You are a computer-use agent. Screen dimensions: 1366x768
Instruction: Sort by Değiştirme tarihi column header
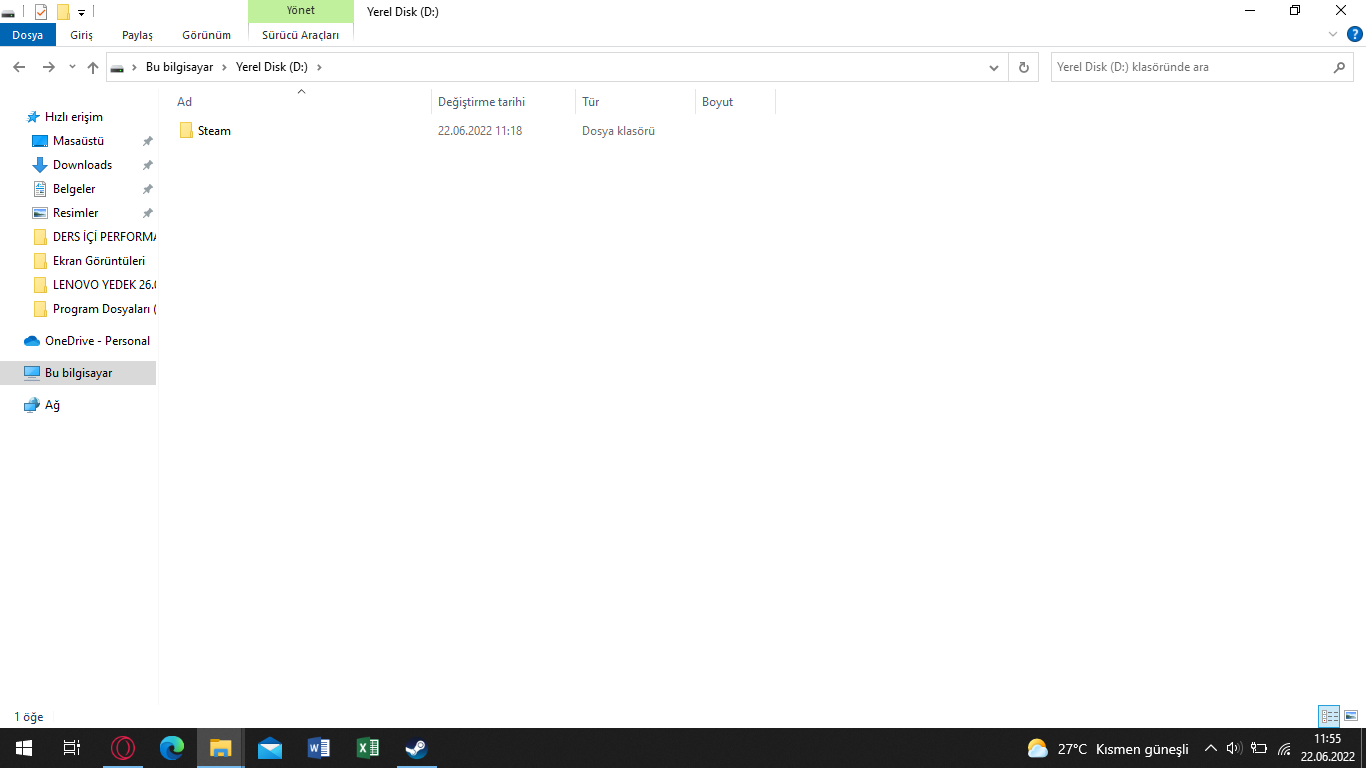[504, 102]
